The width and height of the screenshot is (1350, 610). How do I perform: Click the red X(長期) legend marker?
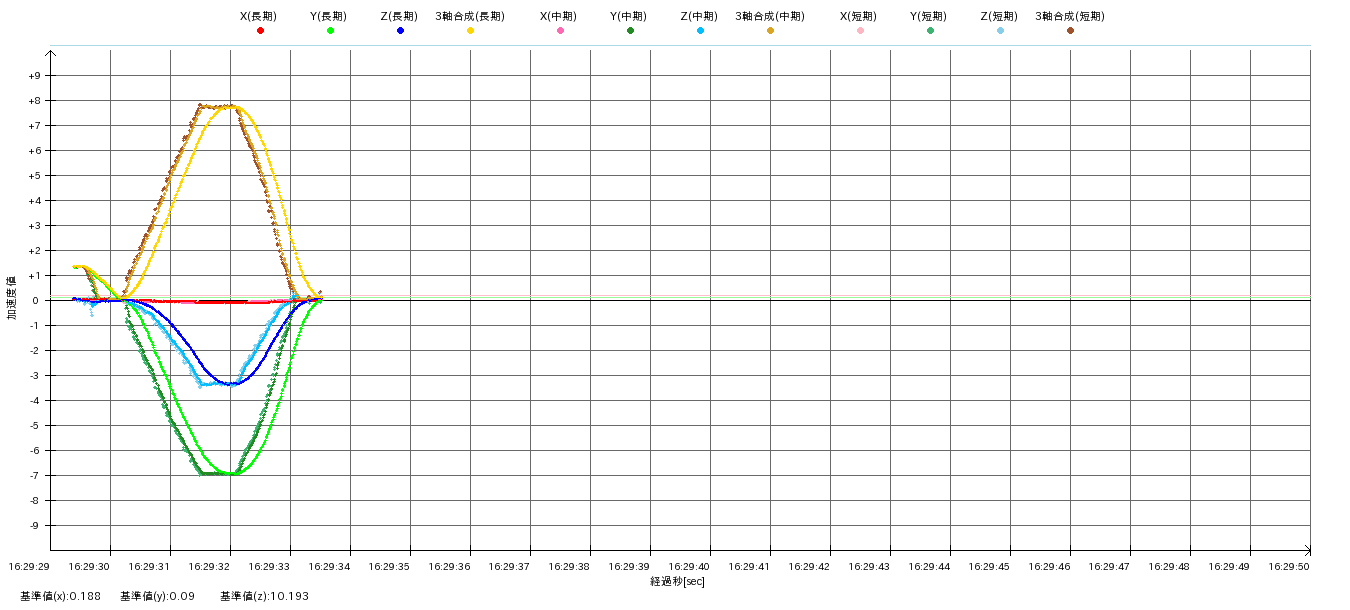pyautogui.click(x=260, y=31)
